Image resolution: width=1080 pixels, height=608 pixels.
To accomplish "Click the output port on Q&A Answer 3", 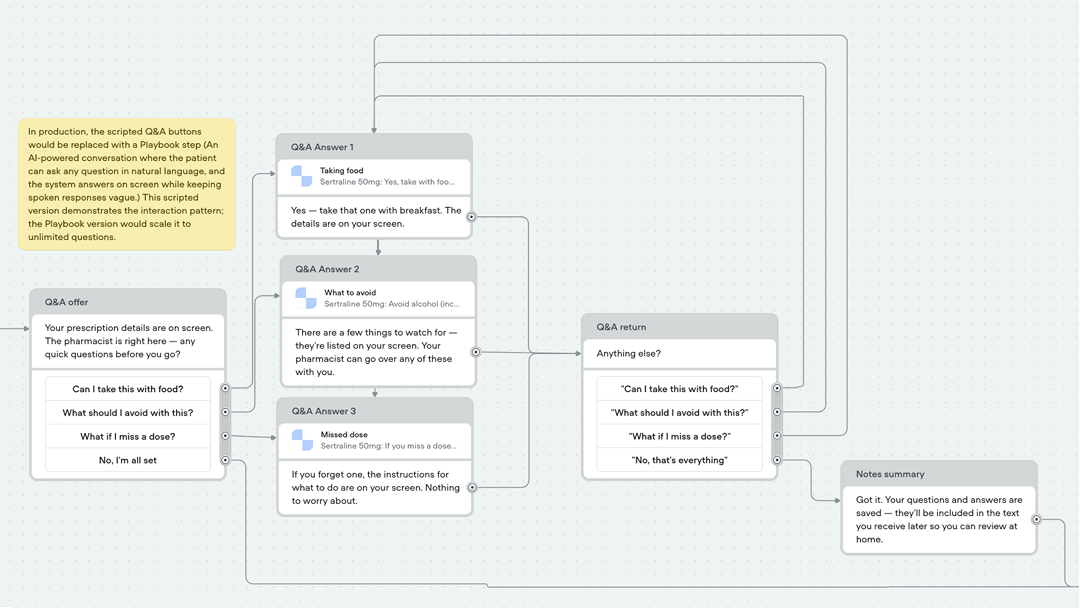I will [x=474, y=487].
